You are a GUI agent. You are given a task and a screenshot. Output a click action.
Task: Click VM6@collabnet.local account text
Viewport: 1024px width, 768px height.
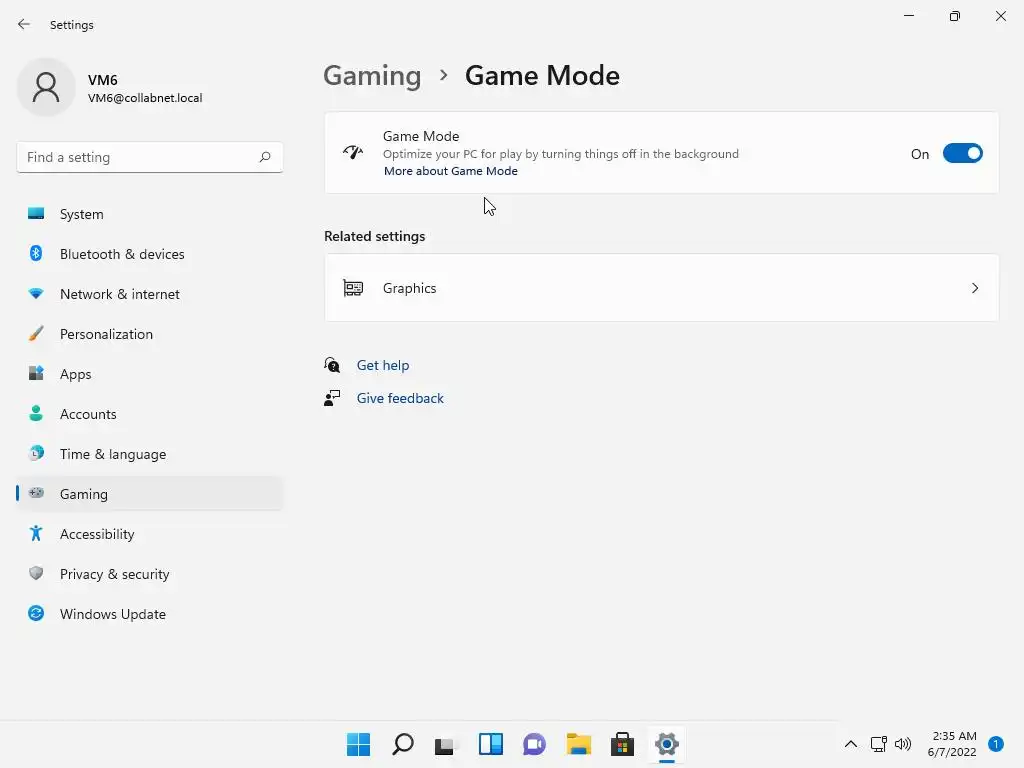coord(145,98)
